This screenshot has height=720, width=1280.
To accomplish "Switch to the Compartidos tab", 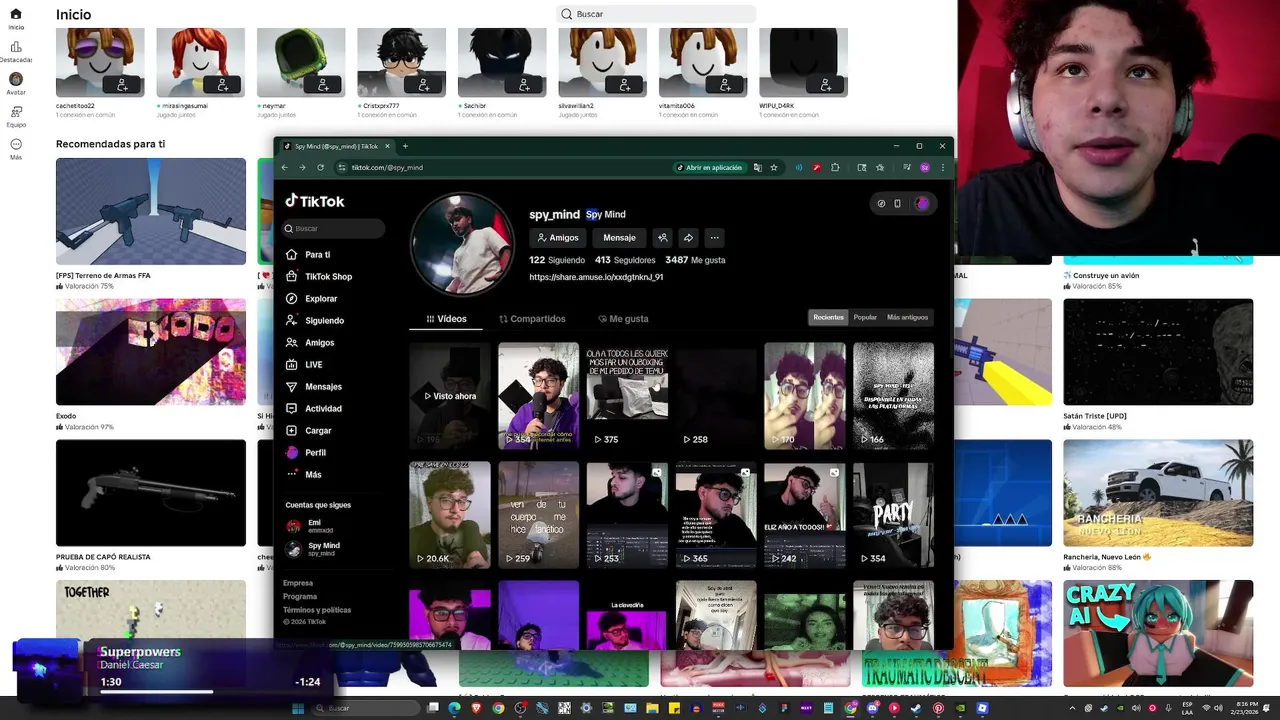I will (532, 319).
